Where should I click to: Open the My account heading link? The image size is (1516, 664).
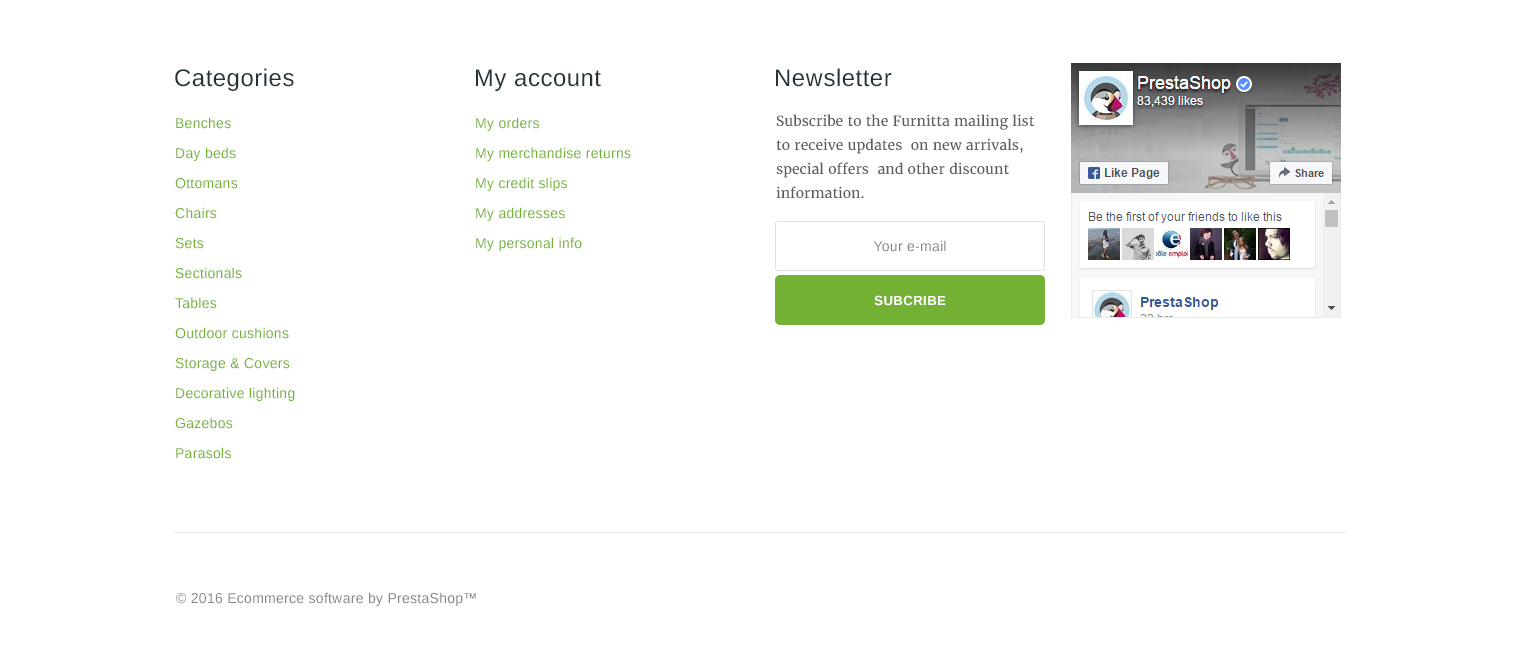click(x=537, y=78)
